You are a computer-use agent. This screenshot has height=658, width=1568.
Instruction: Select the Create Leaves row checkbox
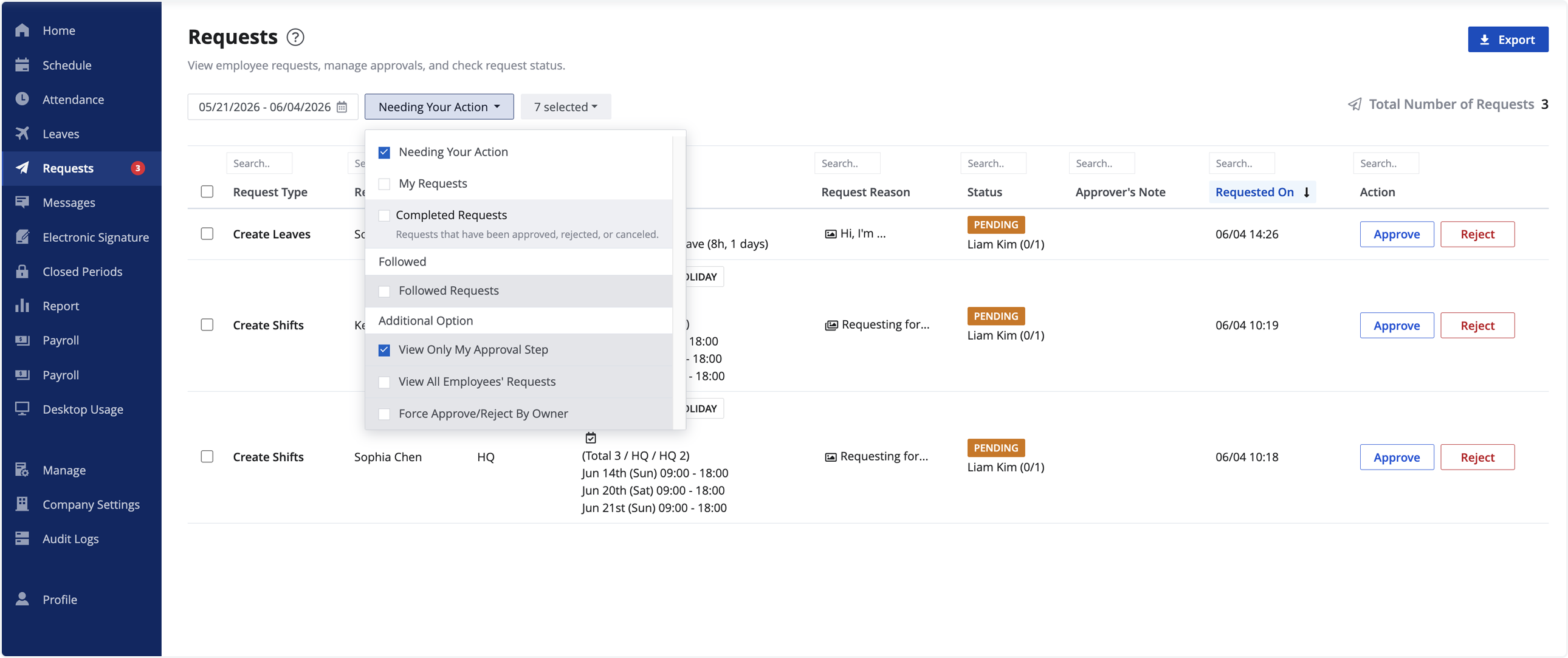point(207,234)
